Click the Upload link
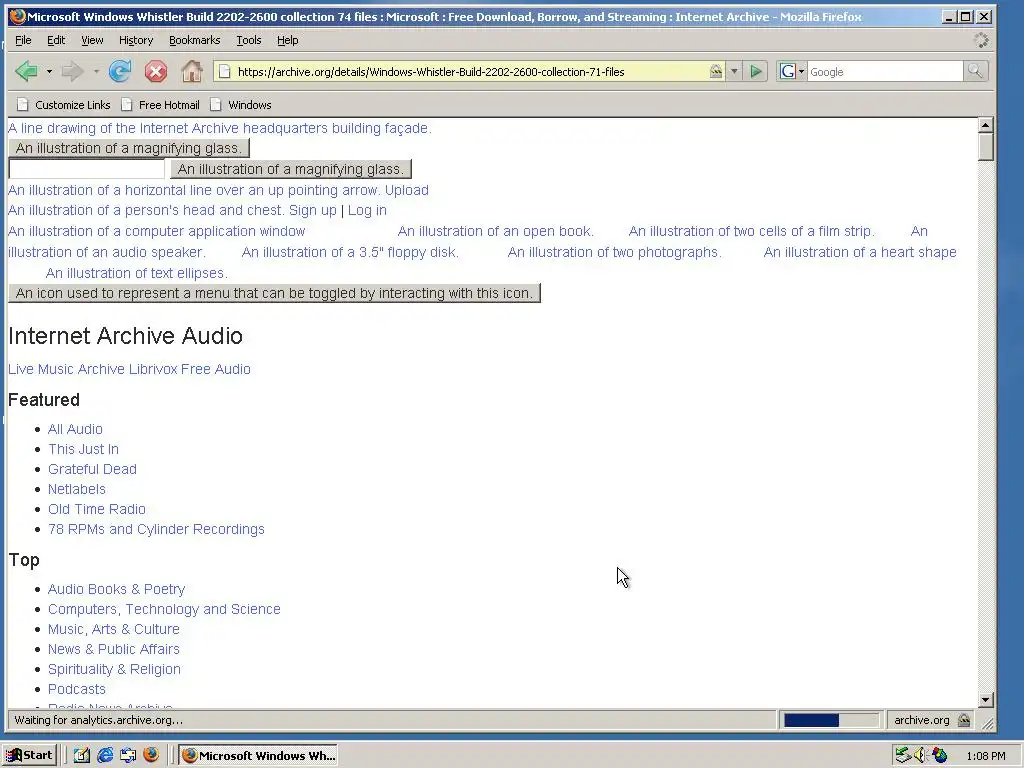This screenshot has height=768, width=1024. 407,190
